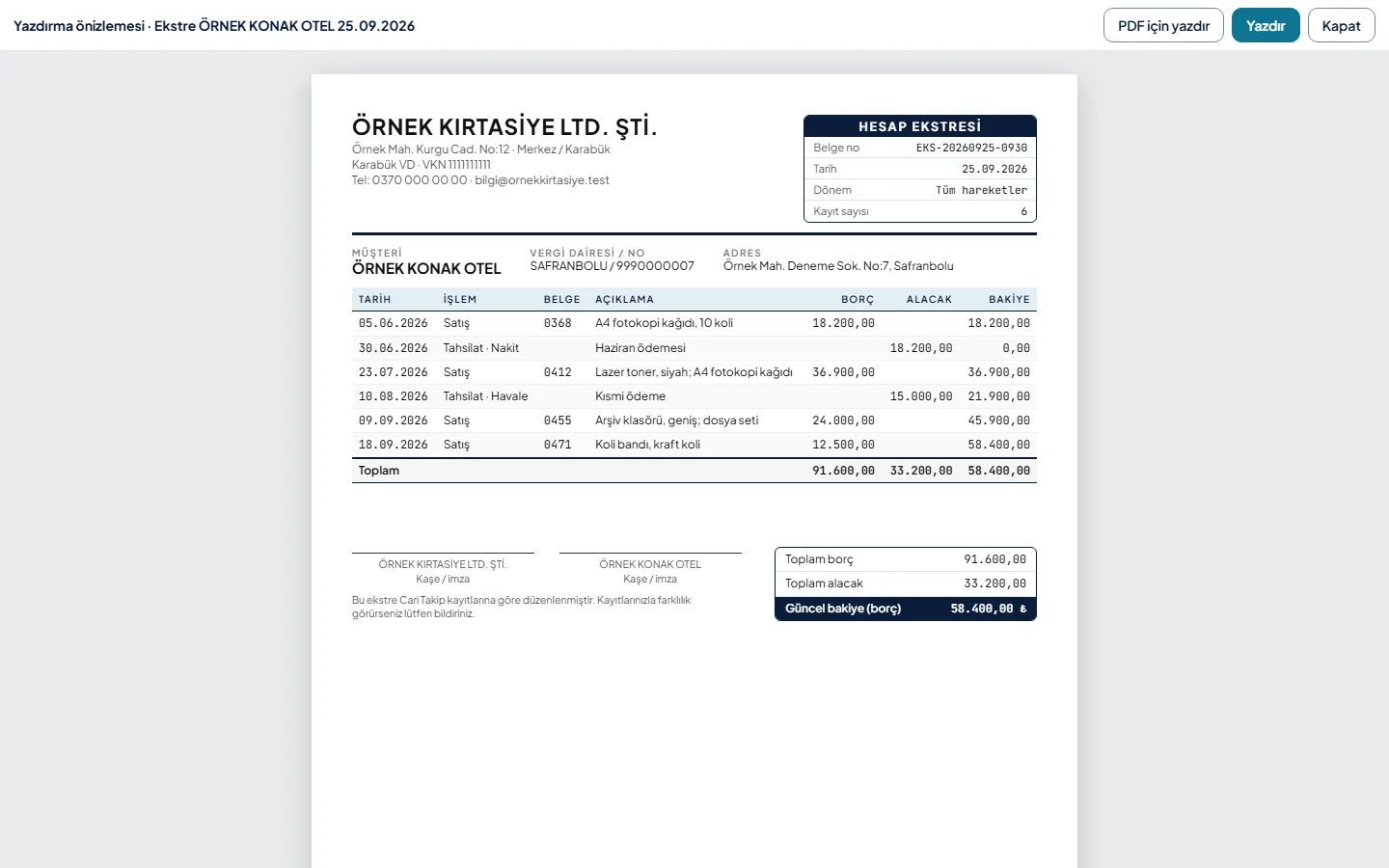Close the preview with Kapat button
Image resolution: width=1389 pixels, height=868 pixels.
click(1341, 26)
